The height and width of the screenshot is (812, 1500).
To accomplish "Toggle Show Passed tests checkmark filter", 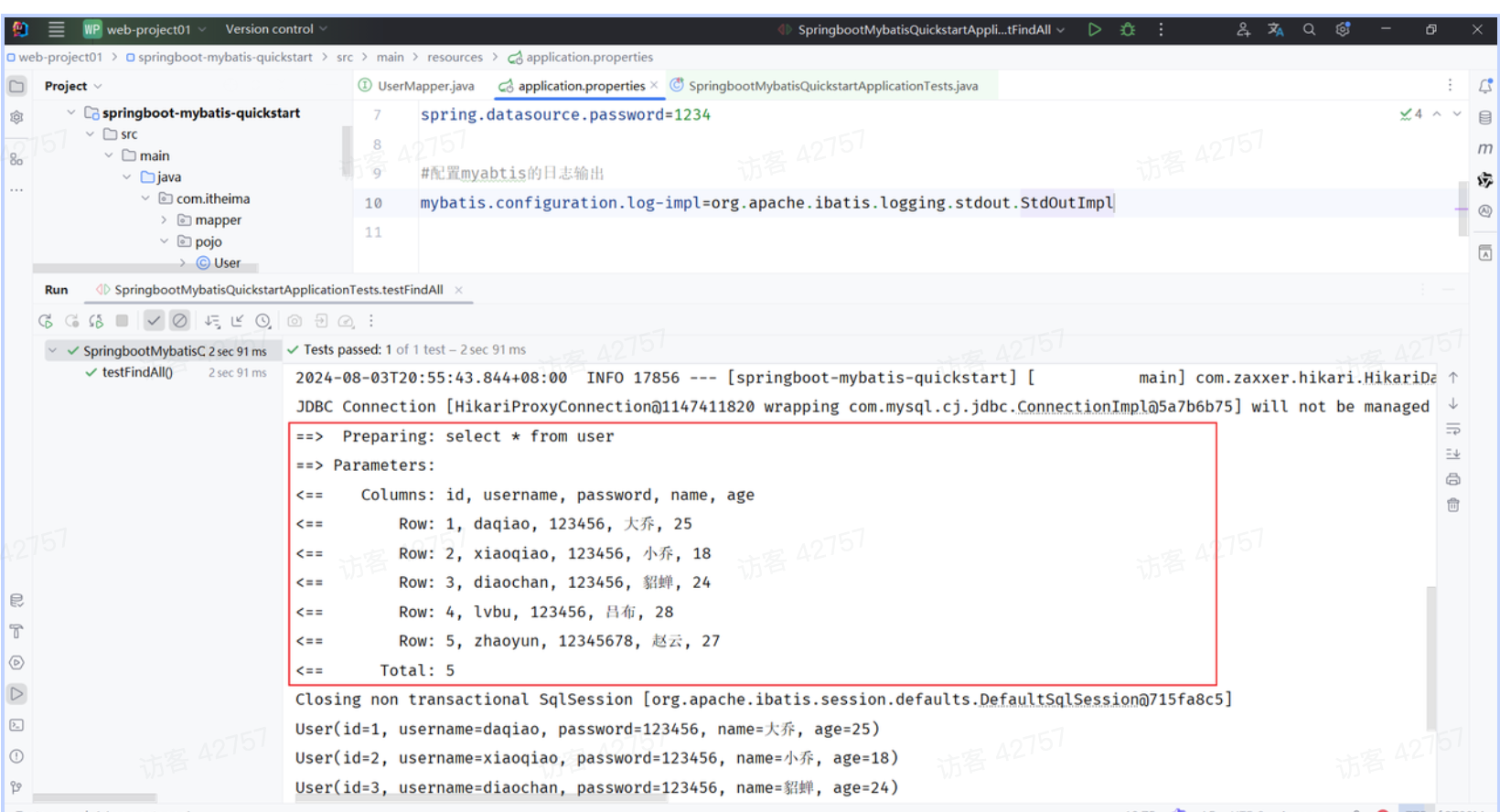I will (x=154, y=321).
